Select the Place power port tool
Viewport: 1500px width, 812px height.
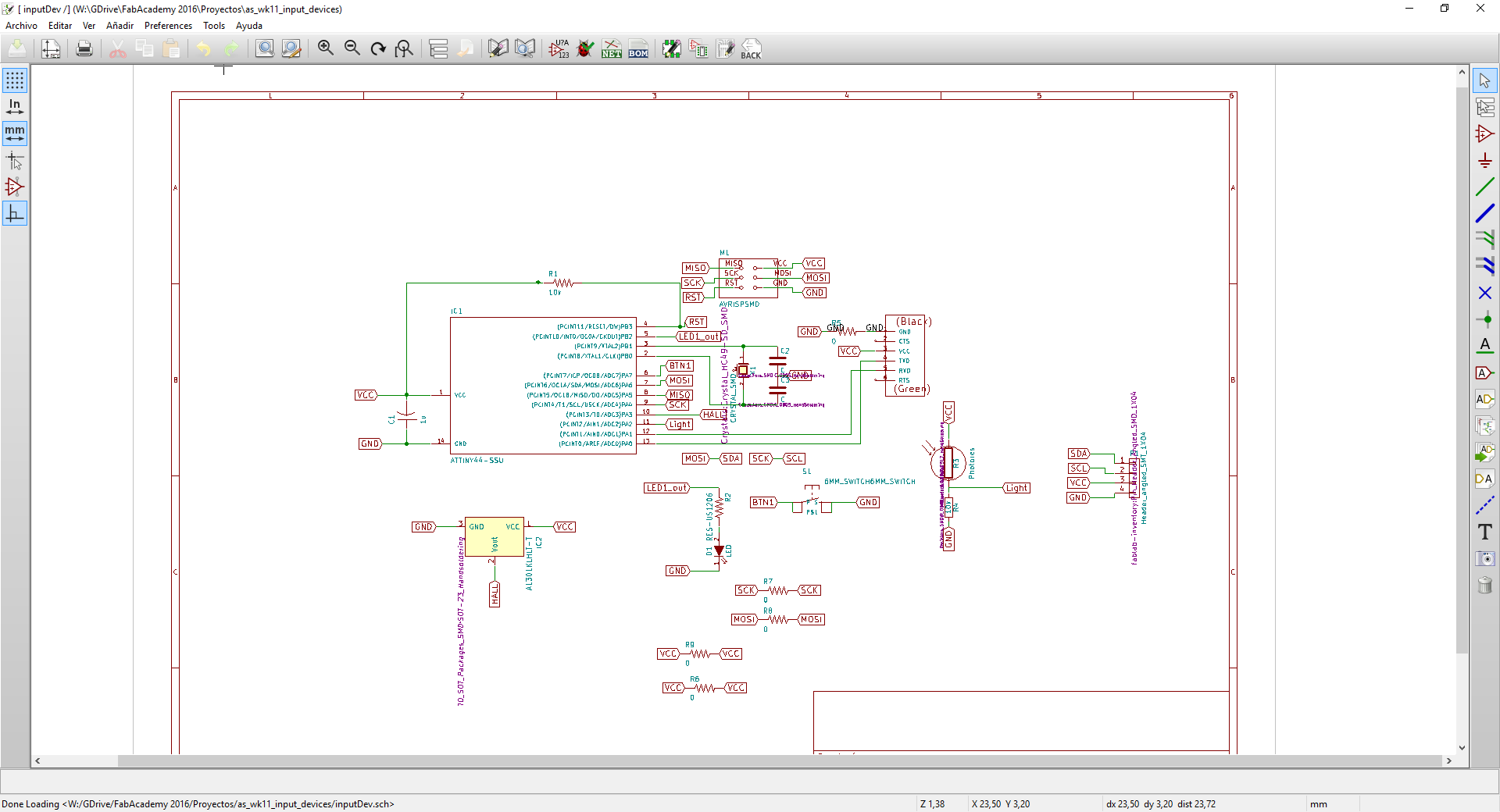pyautogui.click(x=1484, y=161)
